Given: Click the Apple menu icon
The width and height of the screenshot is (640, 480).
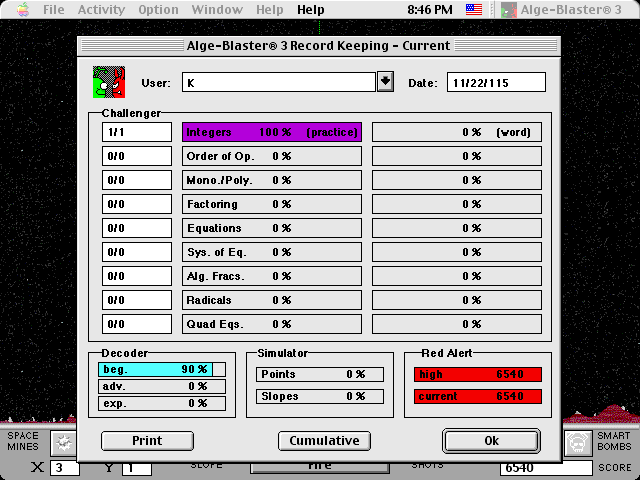Looking at the screenshot, I should (18, 10).
